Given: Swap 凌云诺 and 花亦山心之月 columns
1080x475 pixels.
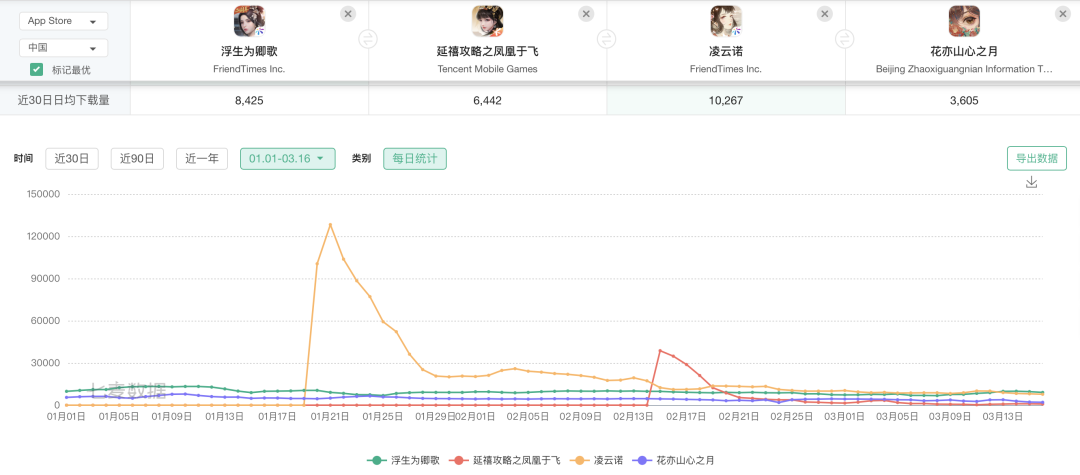Looking at the screenshot, I should (845, 40).
